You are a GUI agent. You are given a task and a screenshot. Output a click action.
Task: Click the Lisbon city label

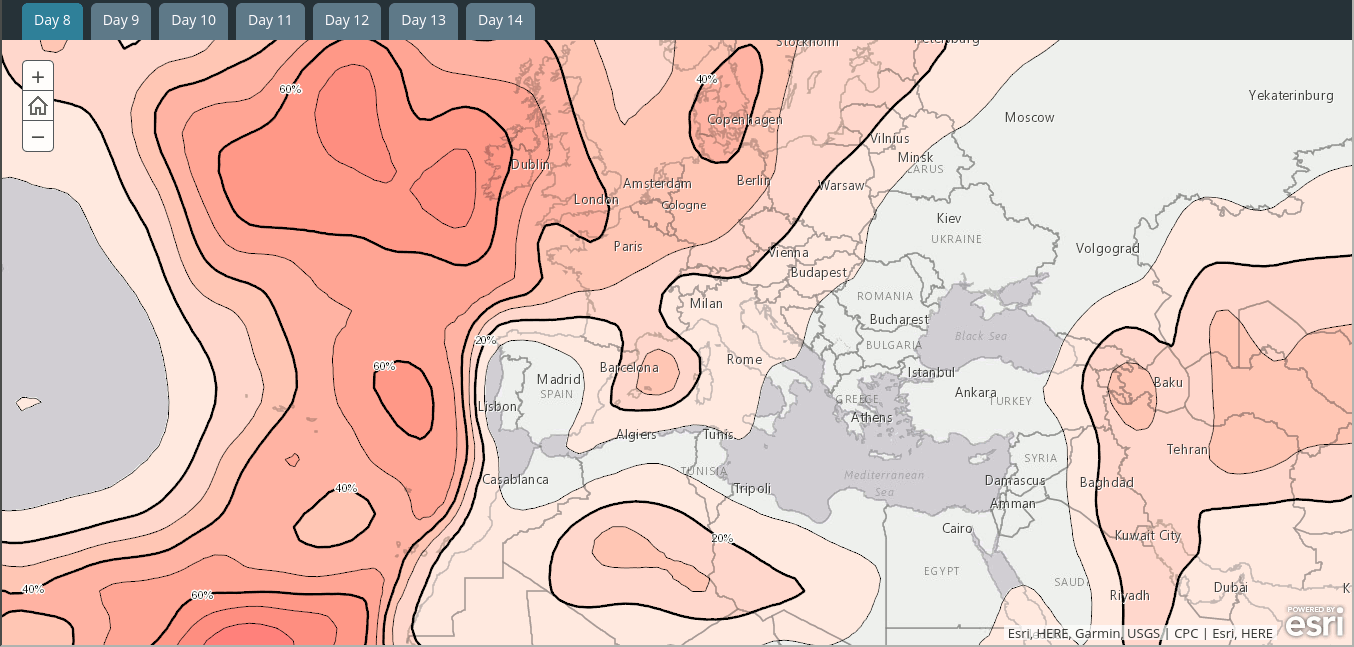[498, 406]
